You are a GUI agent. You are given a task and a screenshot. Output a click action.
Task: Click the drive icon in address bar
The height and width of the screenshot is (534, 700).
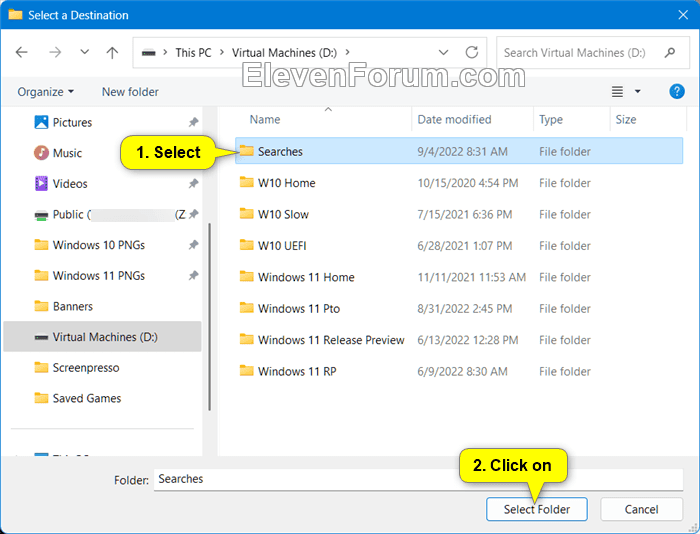click(x=149, y=53)
